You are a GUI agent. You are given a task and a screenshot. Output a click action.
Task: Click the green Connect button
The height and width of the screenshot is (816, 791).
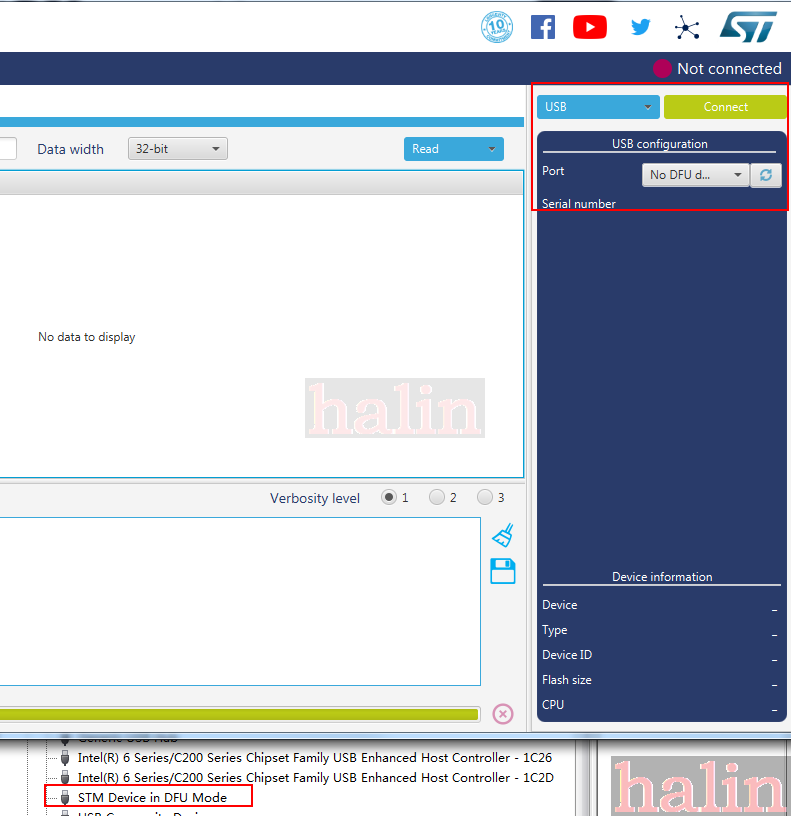tap(725, 107)
